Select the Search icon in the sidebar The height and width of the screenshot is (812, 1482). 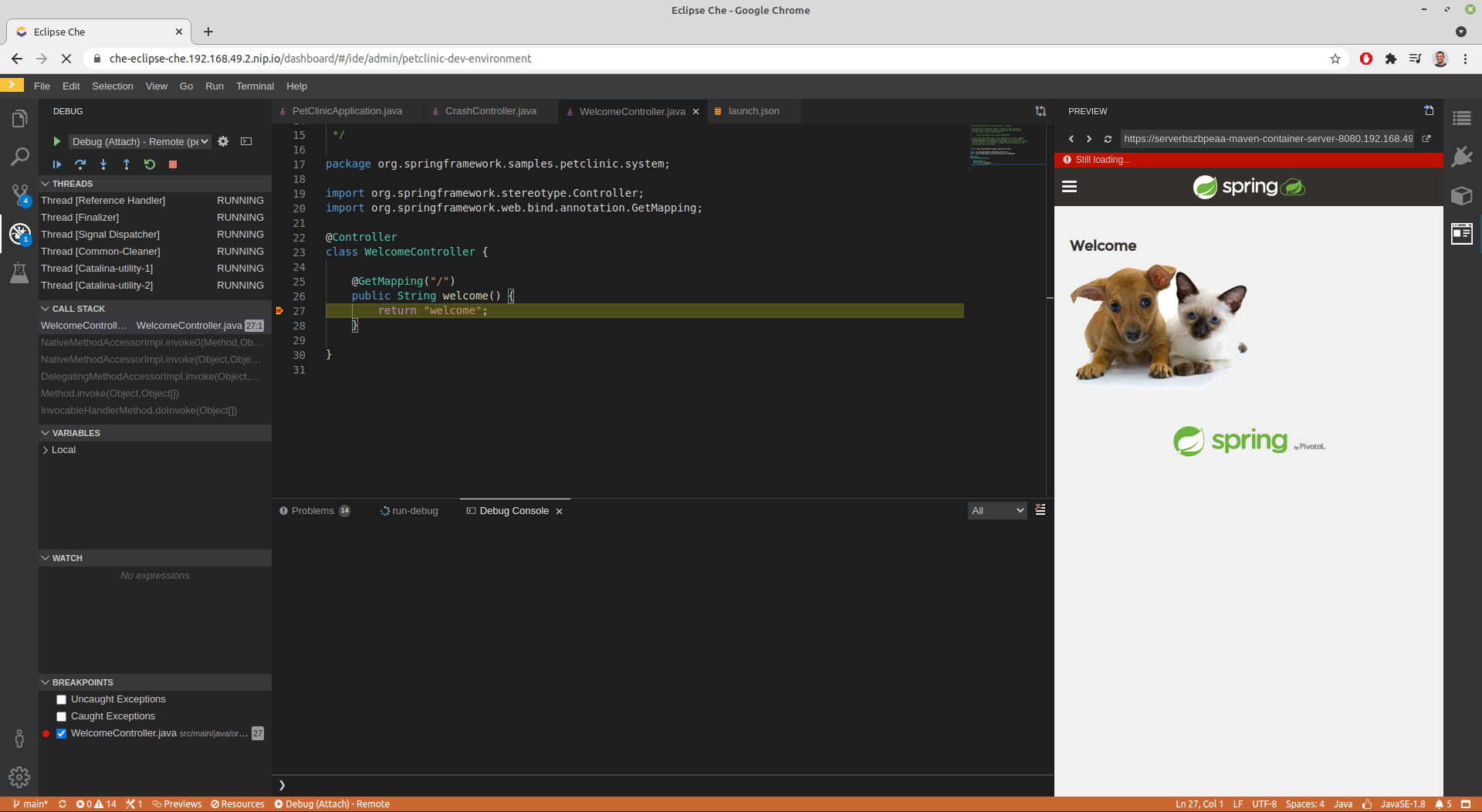[x=19, y=157]
